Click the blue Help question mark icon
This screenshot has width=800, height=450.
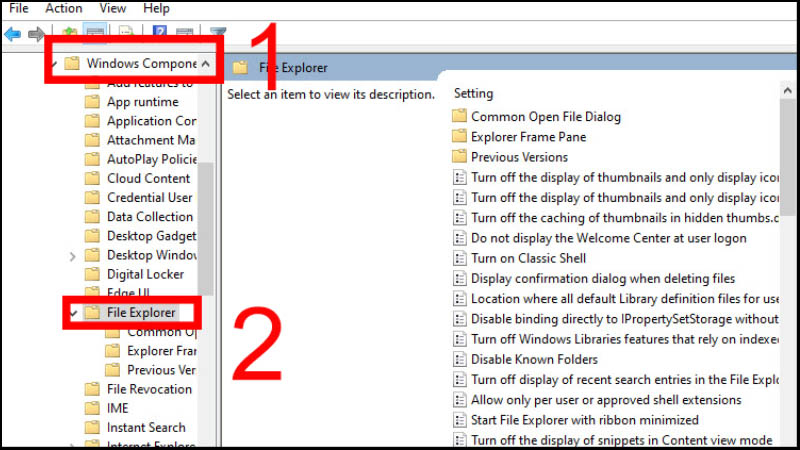160,32
